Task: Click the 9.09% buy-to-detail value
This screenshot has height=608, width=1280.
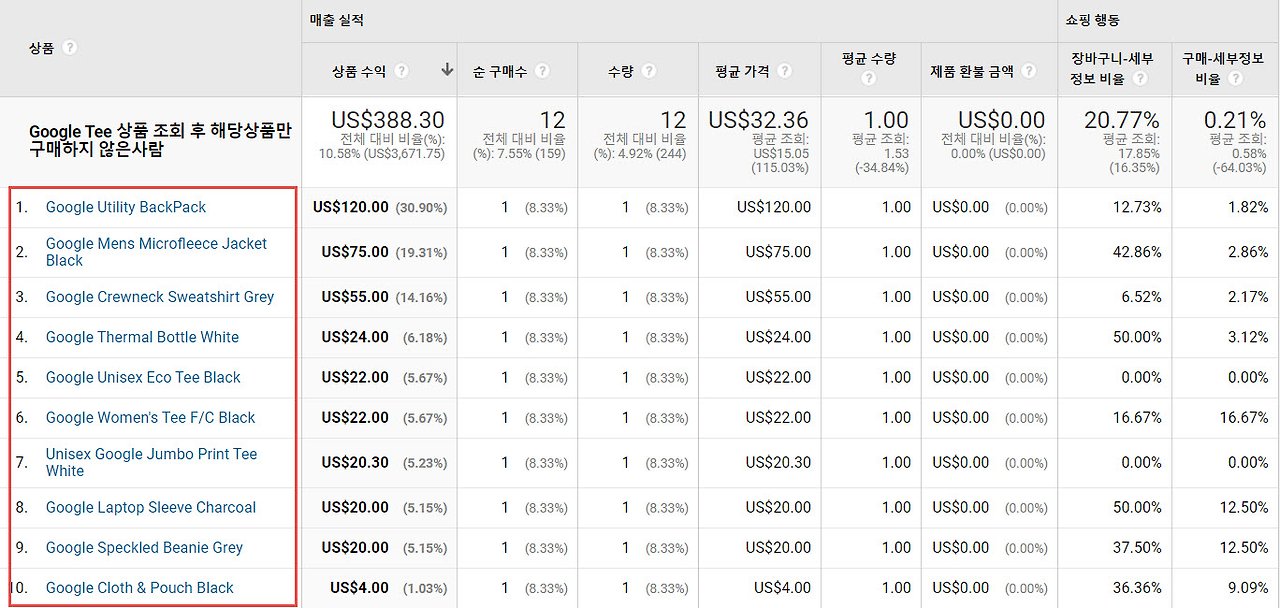Action: point(1248,588)
